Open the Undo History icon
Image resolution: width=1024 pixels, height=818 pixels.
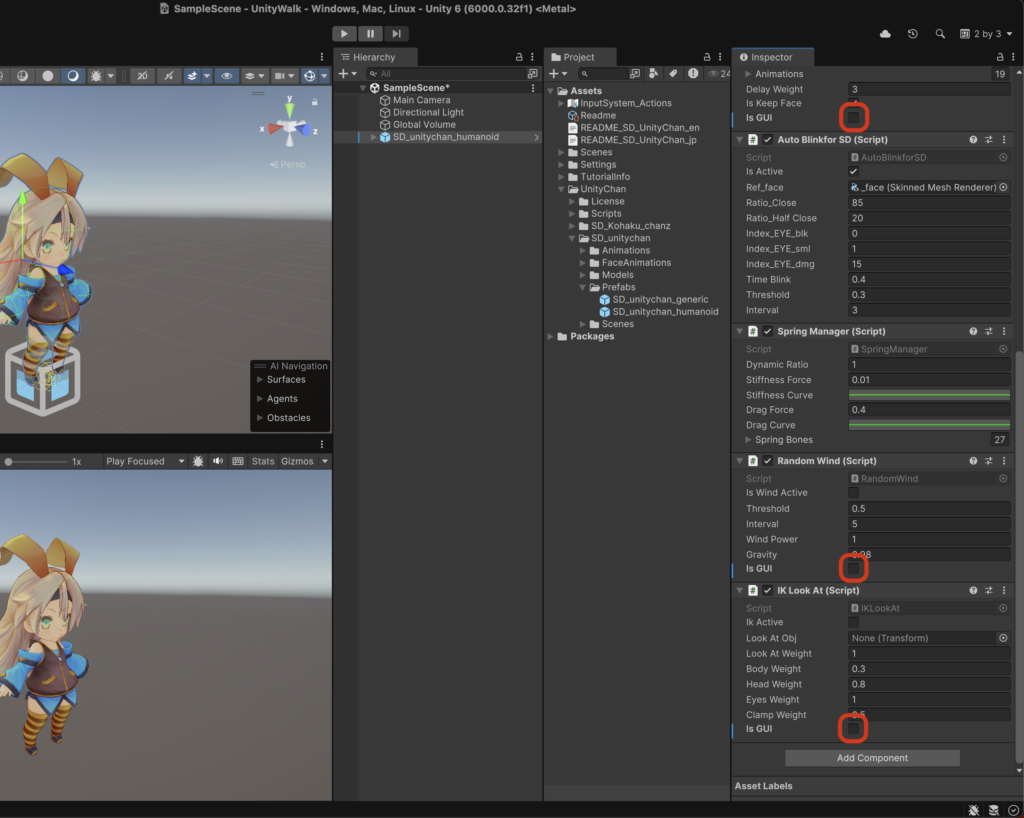(x=913, y=34)
